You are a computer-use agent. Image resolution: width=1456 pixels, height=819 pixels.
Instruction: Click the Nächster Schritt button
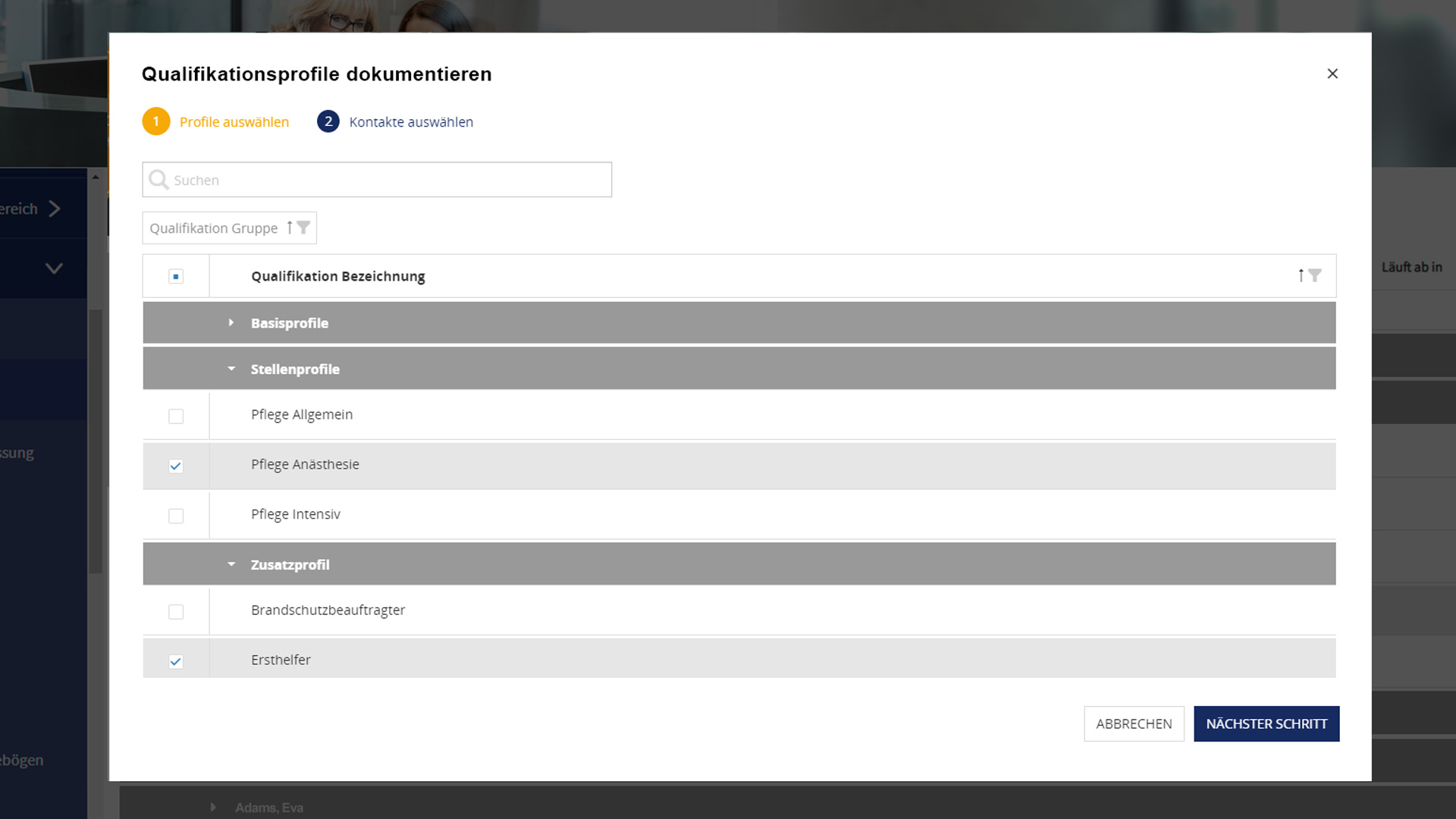coord(1266,723)
